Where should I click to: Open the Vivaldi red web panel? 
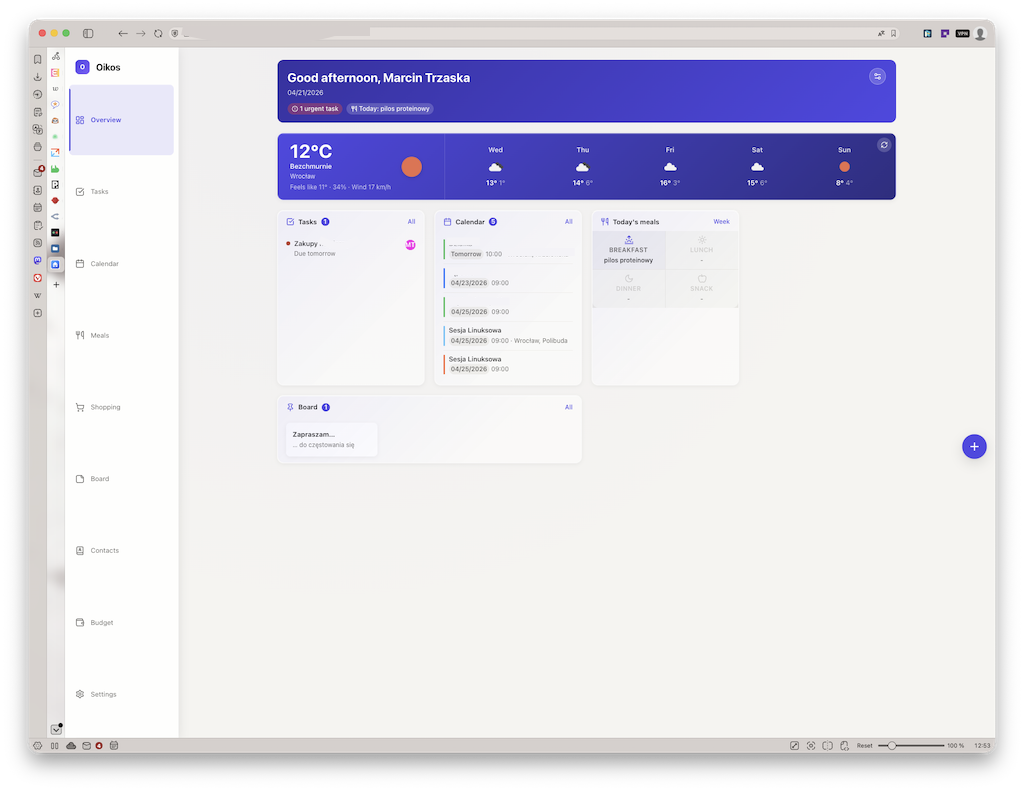coord(37,278)
